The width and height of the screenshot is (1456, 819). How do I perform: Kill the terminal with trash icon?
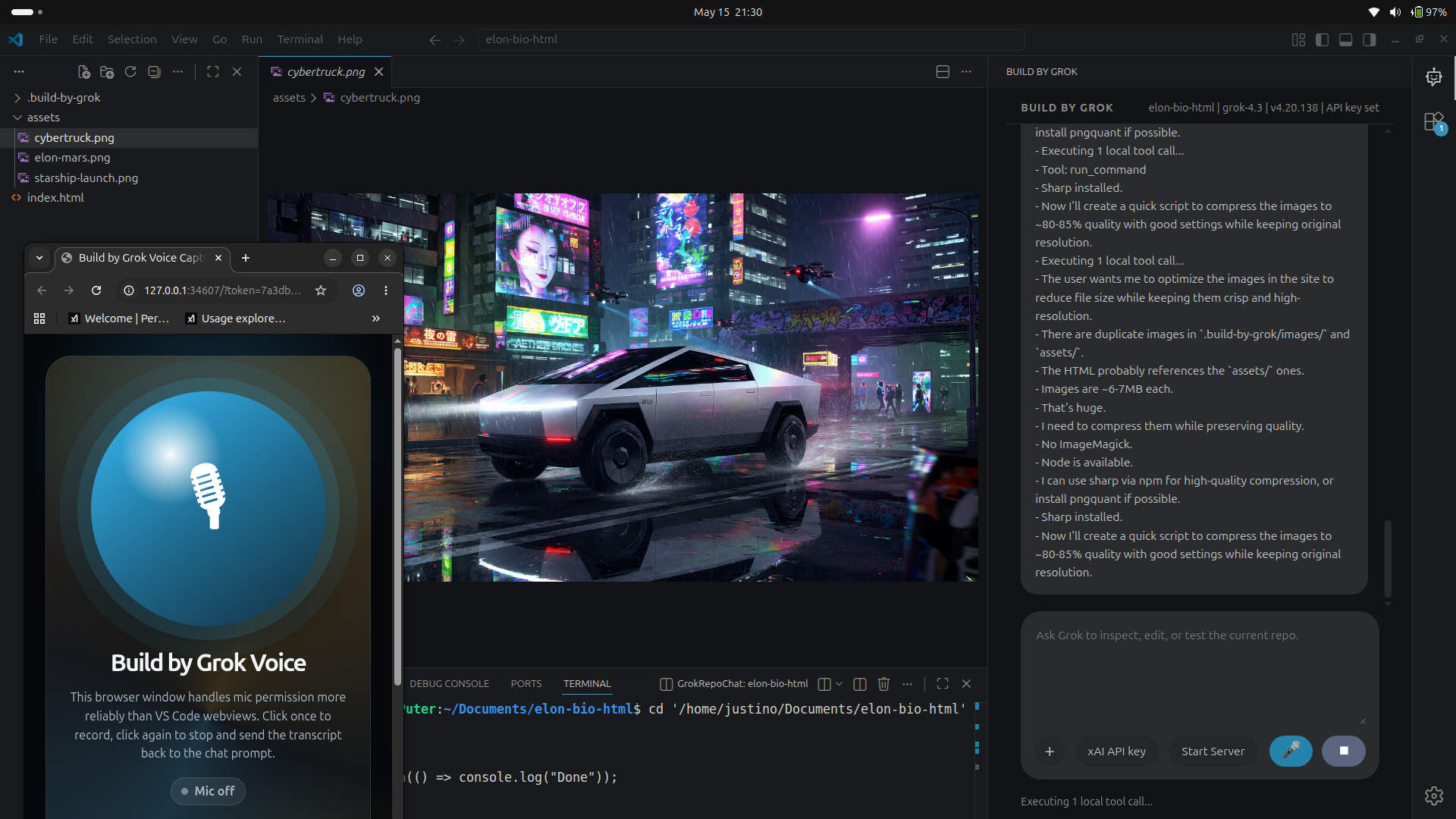pyautogui.click(x=883, y=684)
